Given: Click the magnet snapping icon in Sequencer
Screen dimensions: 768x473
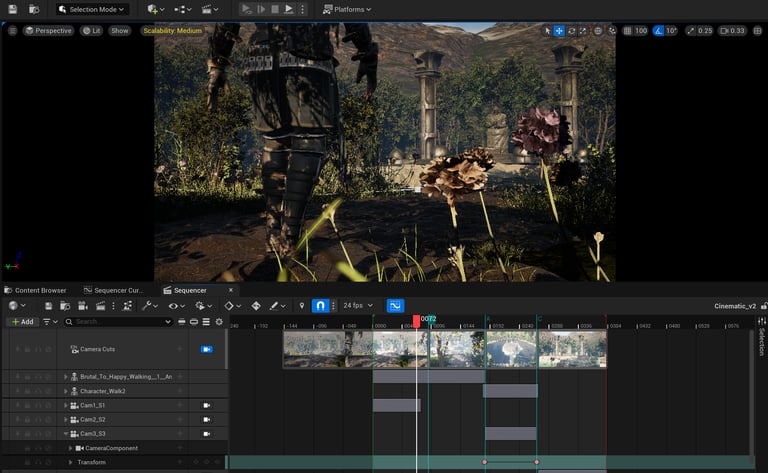Looking at the screenshot, I should pos(320,305).
